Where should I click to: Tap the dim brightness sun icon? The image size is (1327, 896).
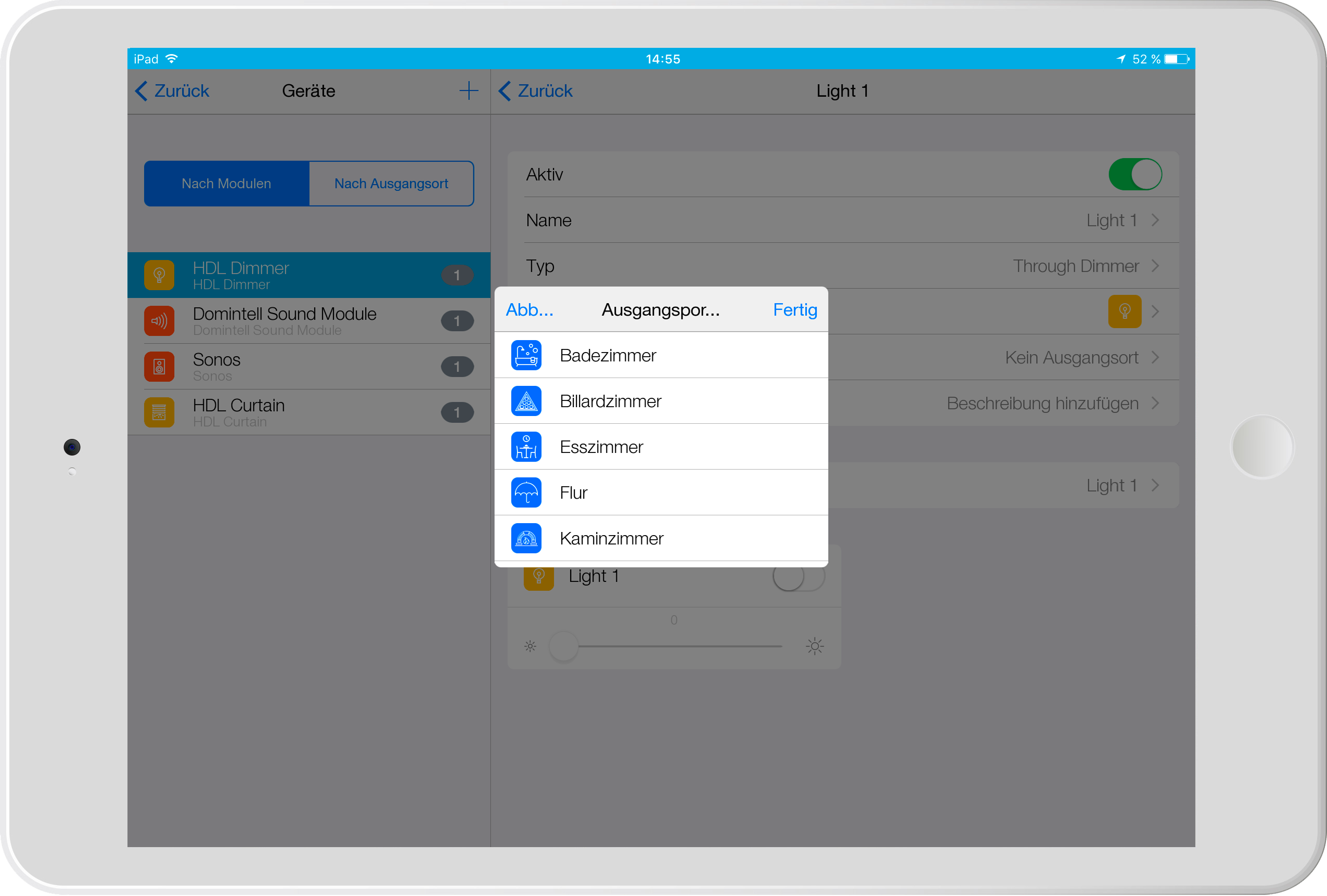coord(531,646)
